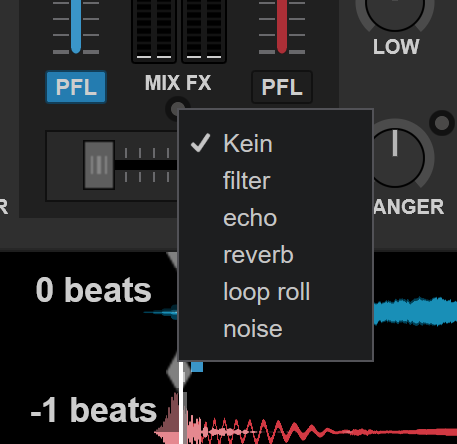457x444 pixels.
Task: Open the MIX FX dropdown dot
Action: pos(177,109)
